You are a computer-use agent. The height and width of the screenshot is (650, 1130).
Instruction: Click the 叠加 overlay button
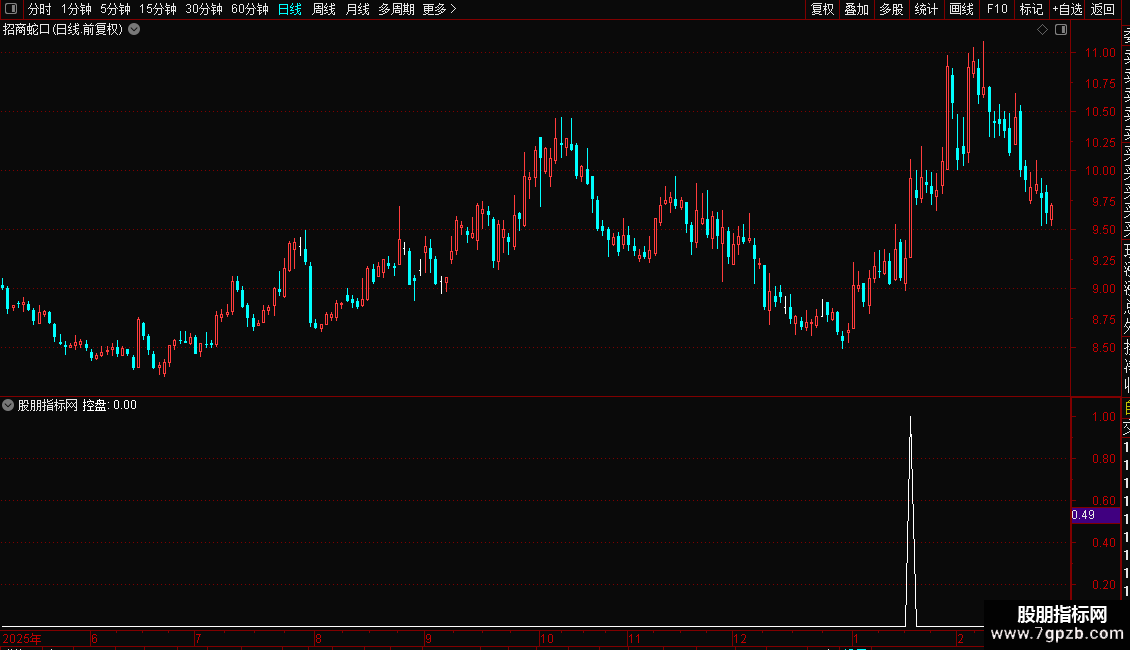click(x=857, y=9)
